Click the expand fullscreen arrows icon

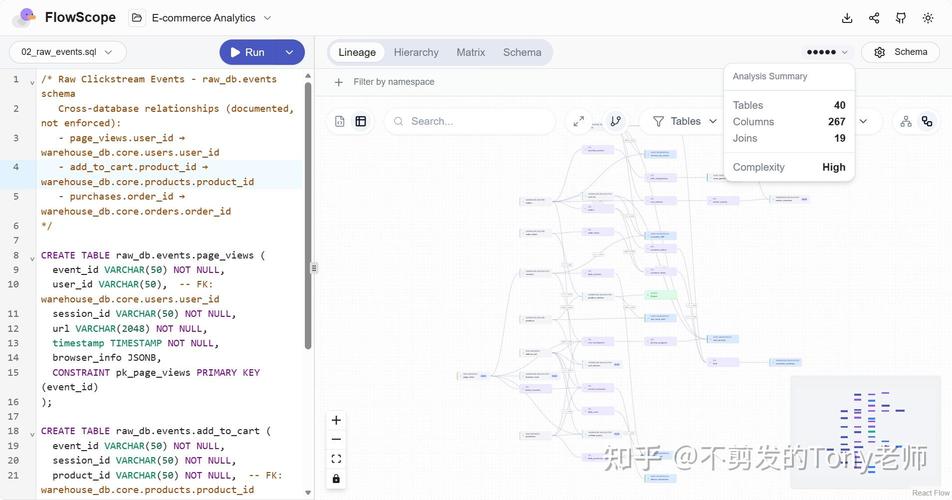pyautogui.click(x=579, y=121)
